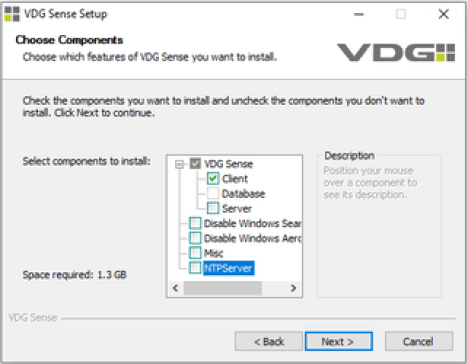468x364 pixels.
Task: Uncheck the Client component checkbox
Action: (213, 179)
